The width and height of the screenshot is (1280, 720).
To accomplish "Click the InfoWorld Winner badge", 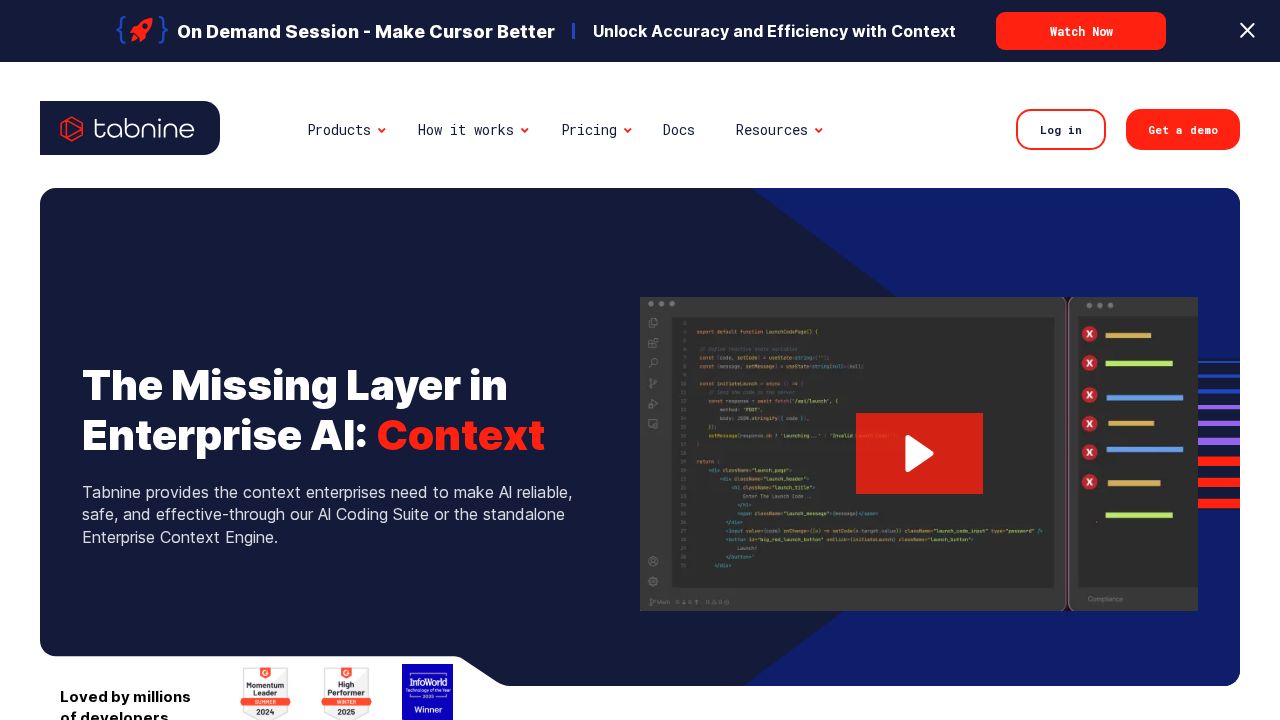I will pyautogui.click(x=427, y=692).
